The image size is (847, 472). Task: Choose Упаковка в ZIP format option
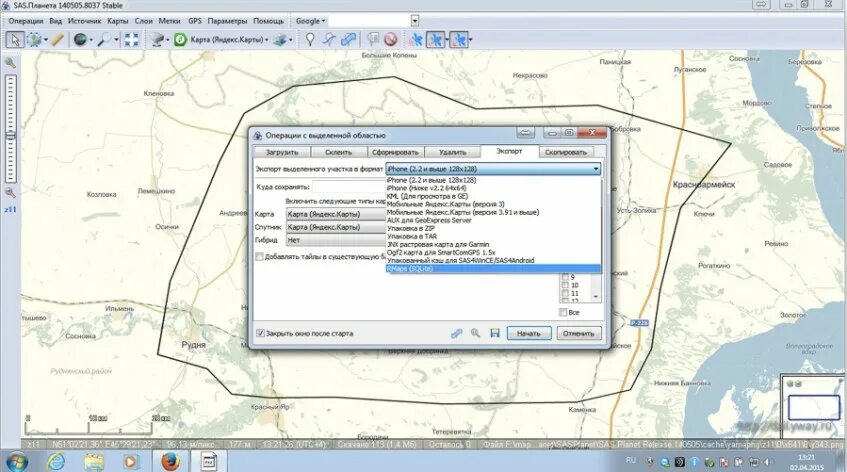(x=493, y=228)
